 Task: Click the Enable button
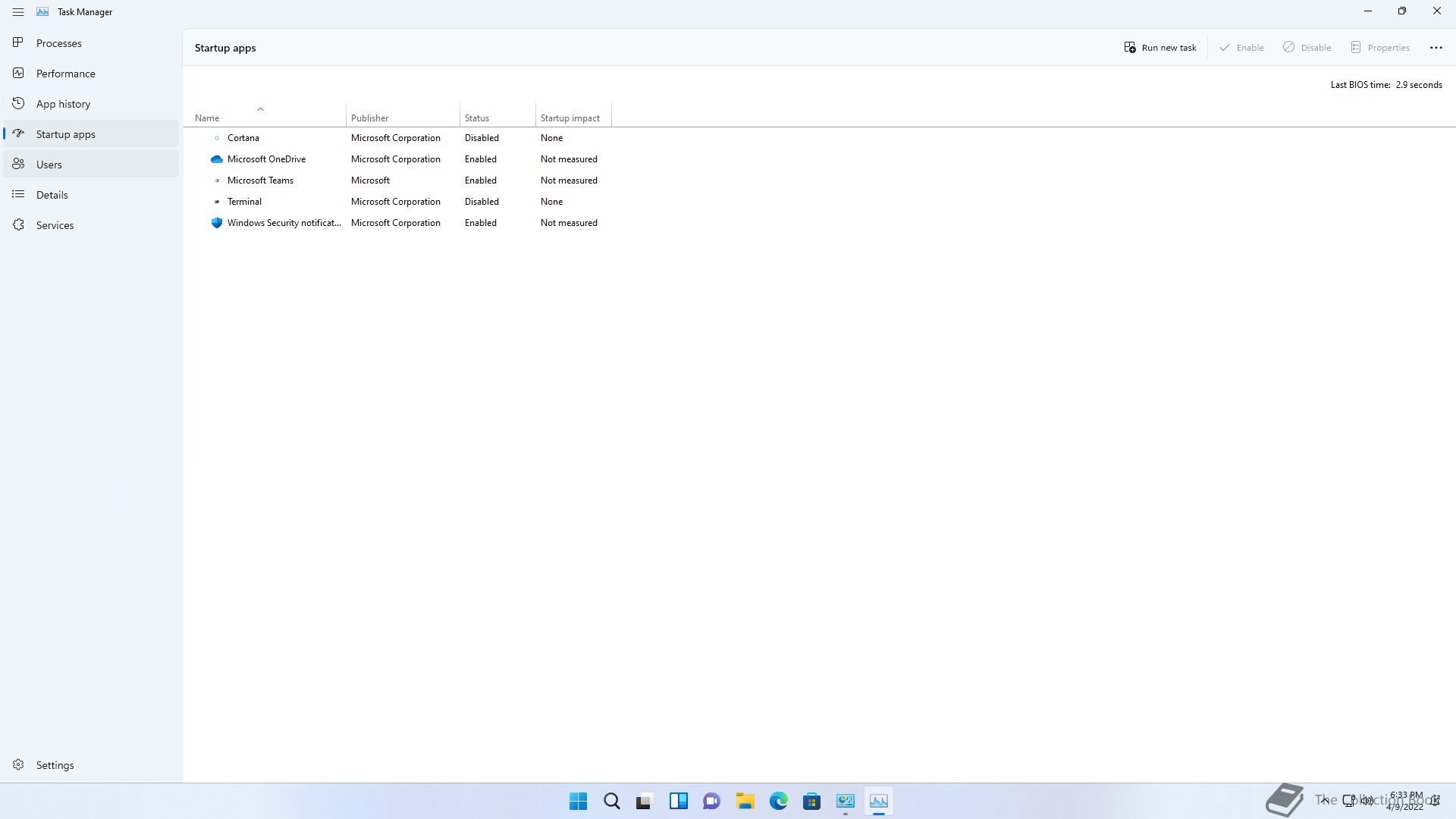(1241, 47)
